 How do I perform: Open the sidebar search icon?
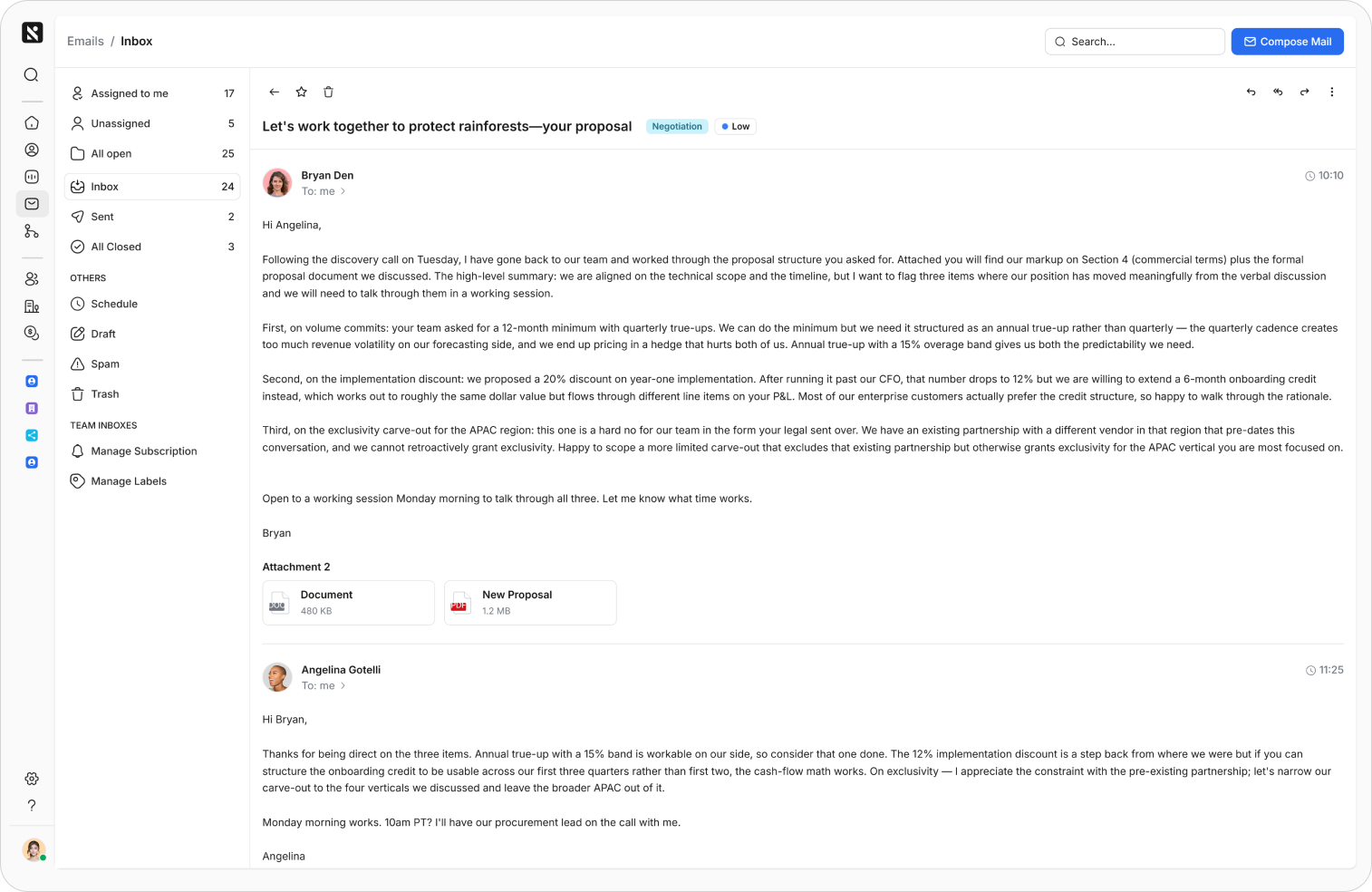click(x=32, y=75)
